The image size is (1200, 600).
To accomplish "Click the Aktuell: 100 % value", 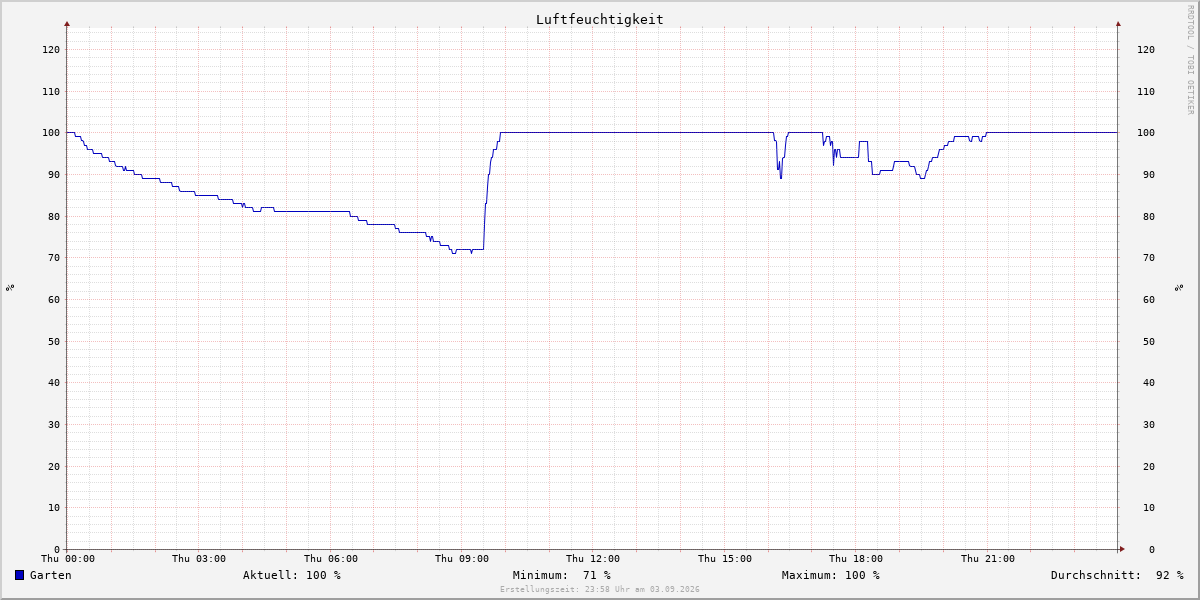I will pos(292,575).
